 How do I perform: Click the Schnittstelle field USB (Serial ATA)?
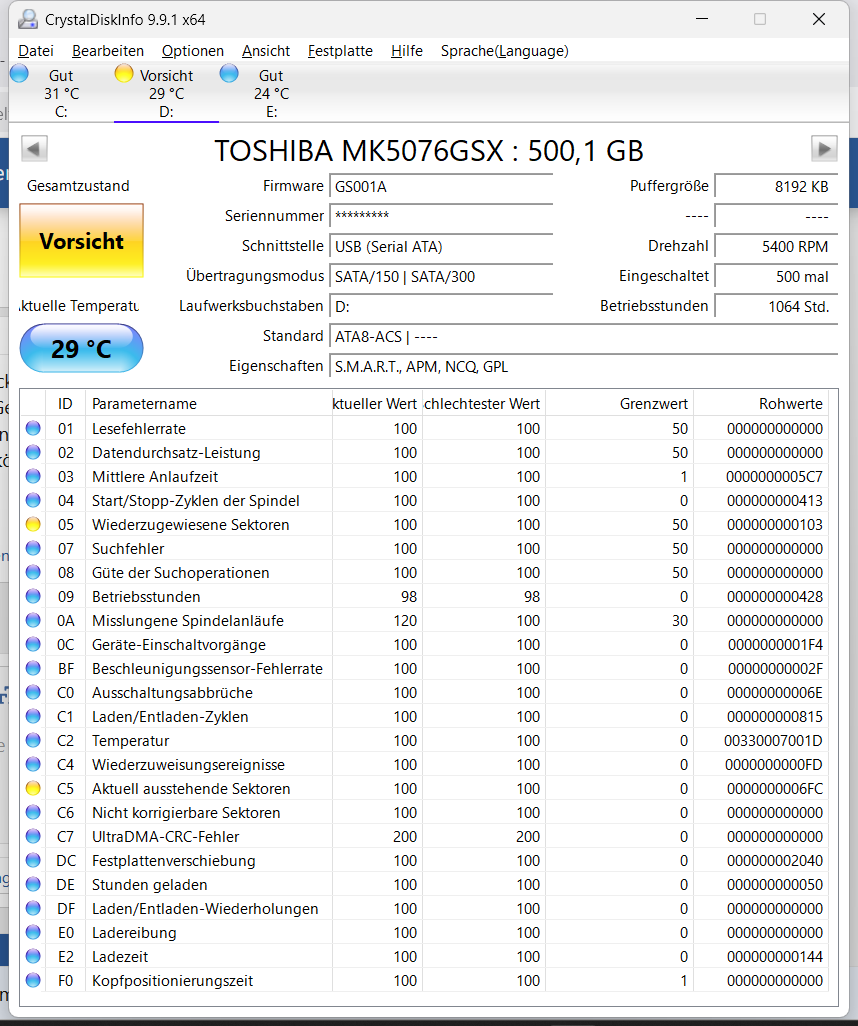pyautogui.click(x=441, y=247)
